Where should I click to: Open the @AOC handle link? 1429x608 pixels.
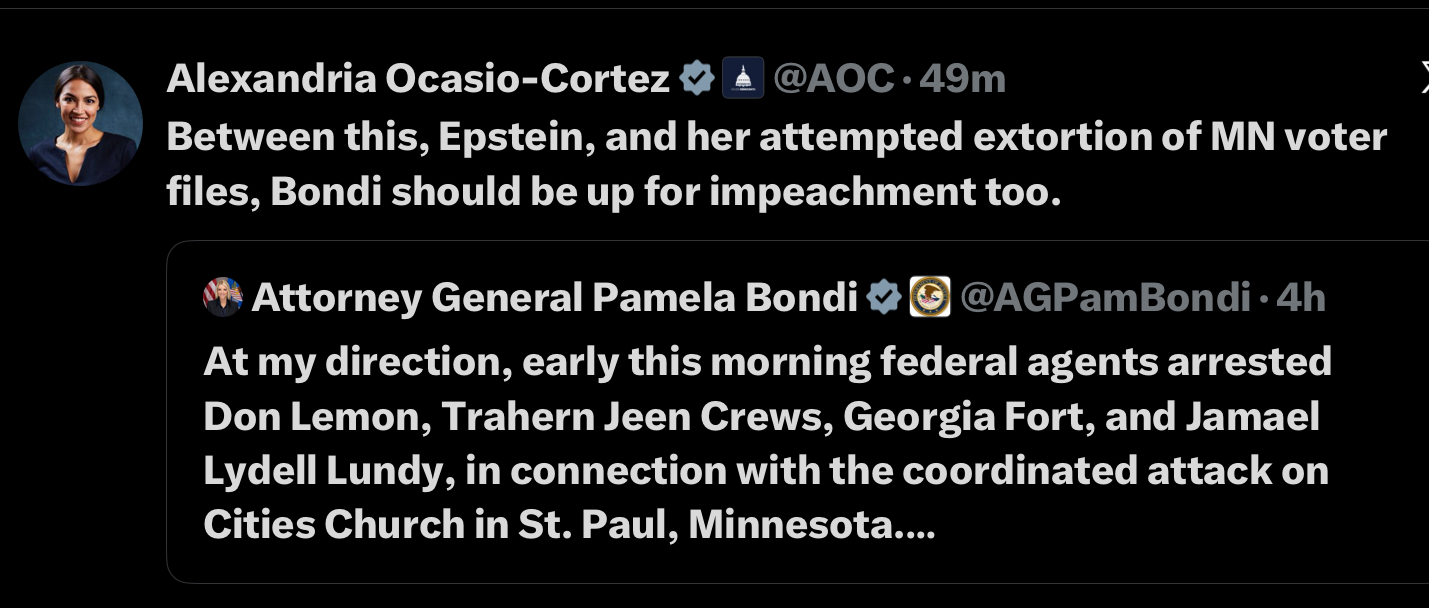pyautogui.click(x=834, y=79)
